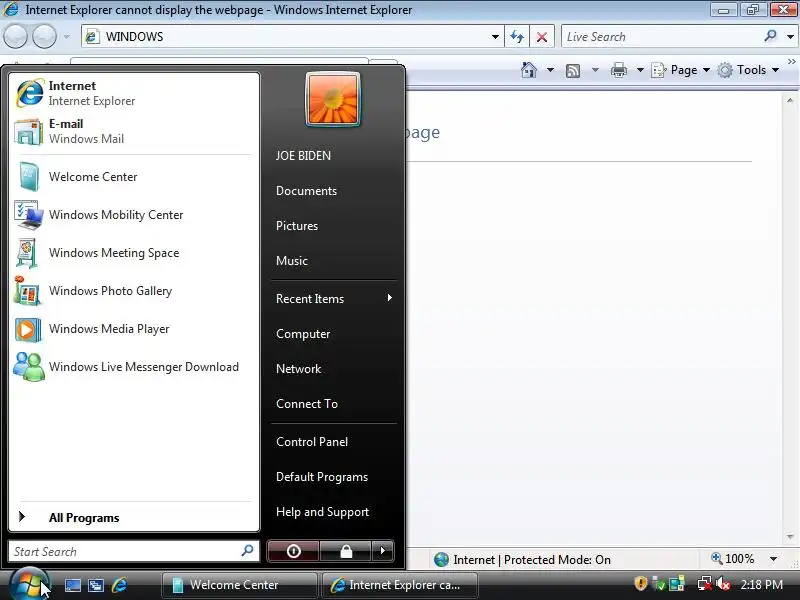Screen dimensions: 800x600
Task: Open Feeds dropdown arrow
Action: [595, 70]
